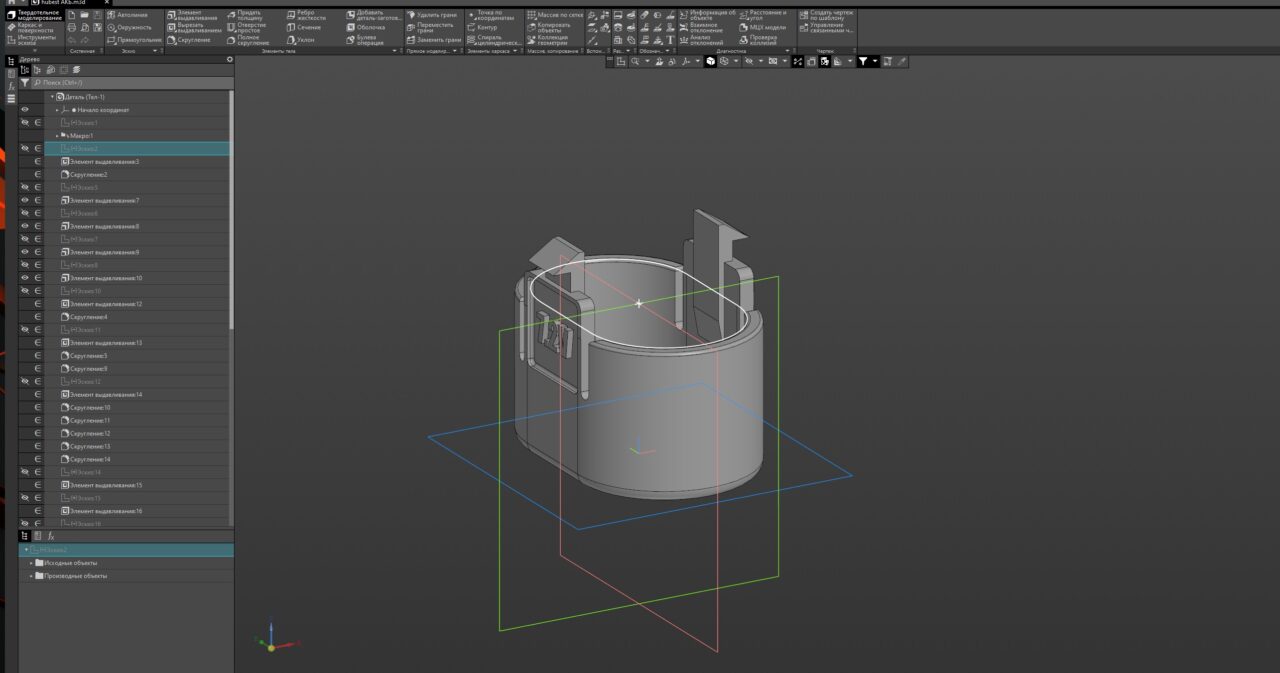Switch to Твердотельное моделирование toolset
Screen dimensions: 1280x673
(x=34, y=15)
